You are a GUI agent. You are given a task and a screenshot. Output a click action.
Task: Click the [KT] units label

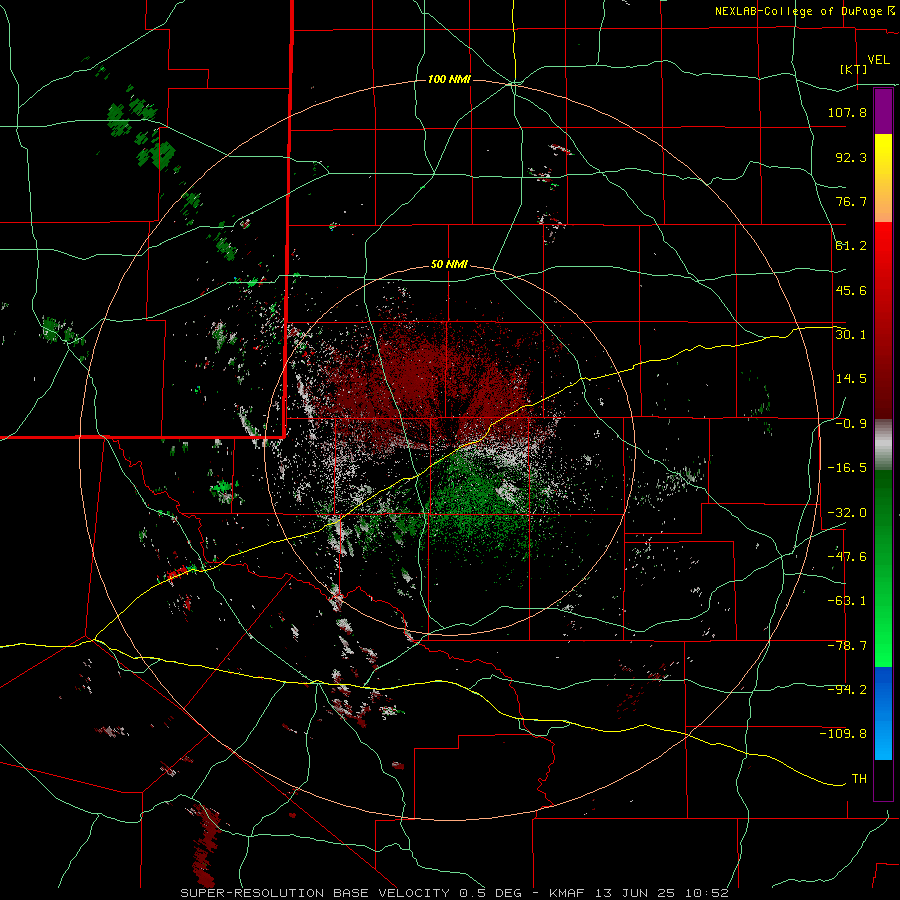tap(854, 69)
